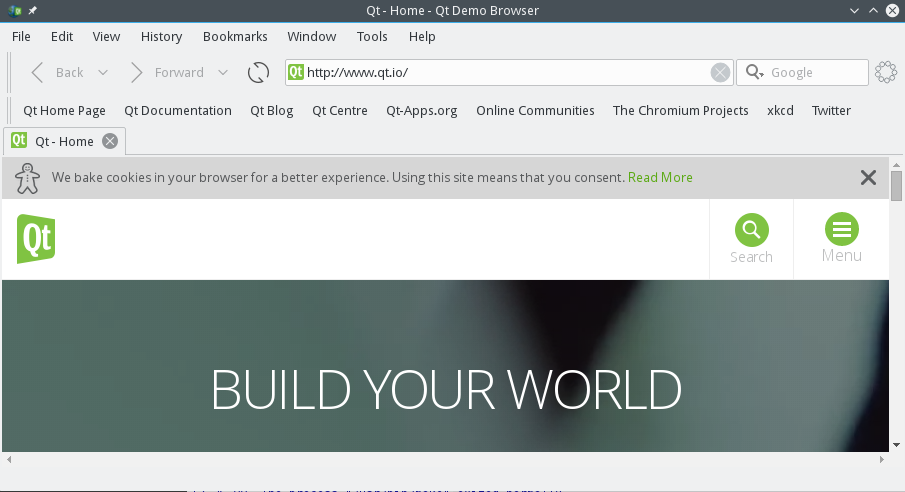Click the horizontal scrollbar left arrow
This screenshot has height=492, width=905.
[9, 460]
